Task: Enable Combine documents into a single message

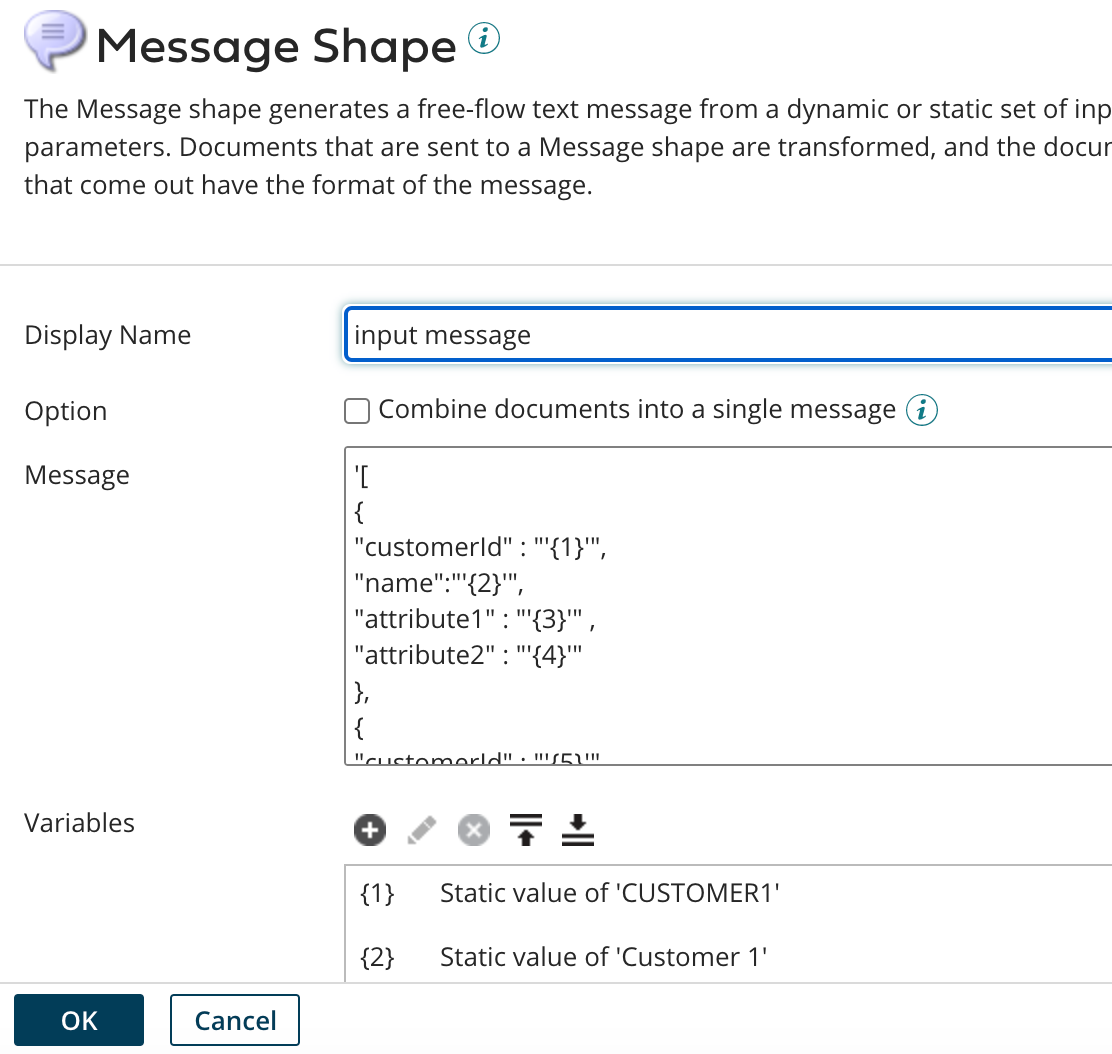Action: [x=357, y=410]
